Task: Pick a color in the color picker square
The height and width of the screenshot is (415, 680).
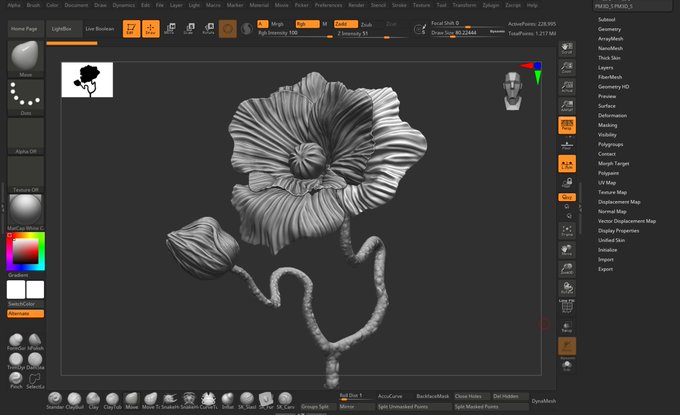Action: click(23, 252)
